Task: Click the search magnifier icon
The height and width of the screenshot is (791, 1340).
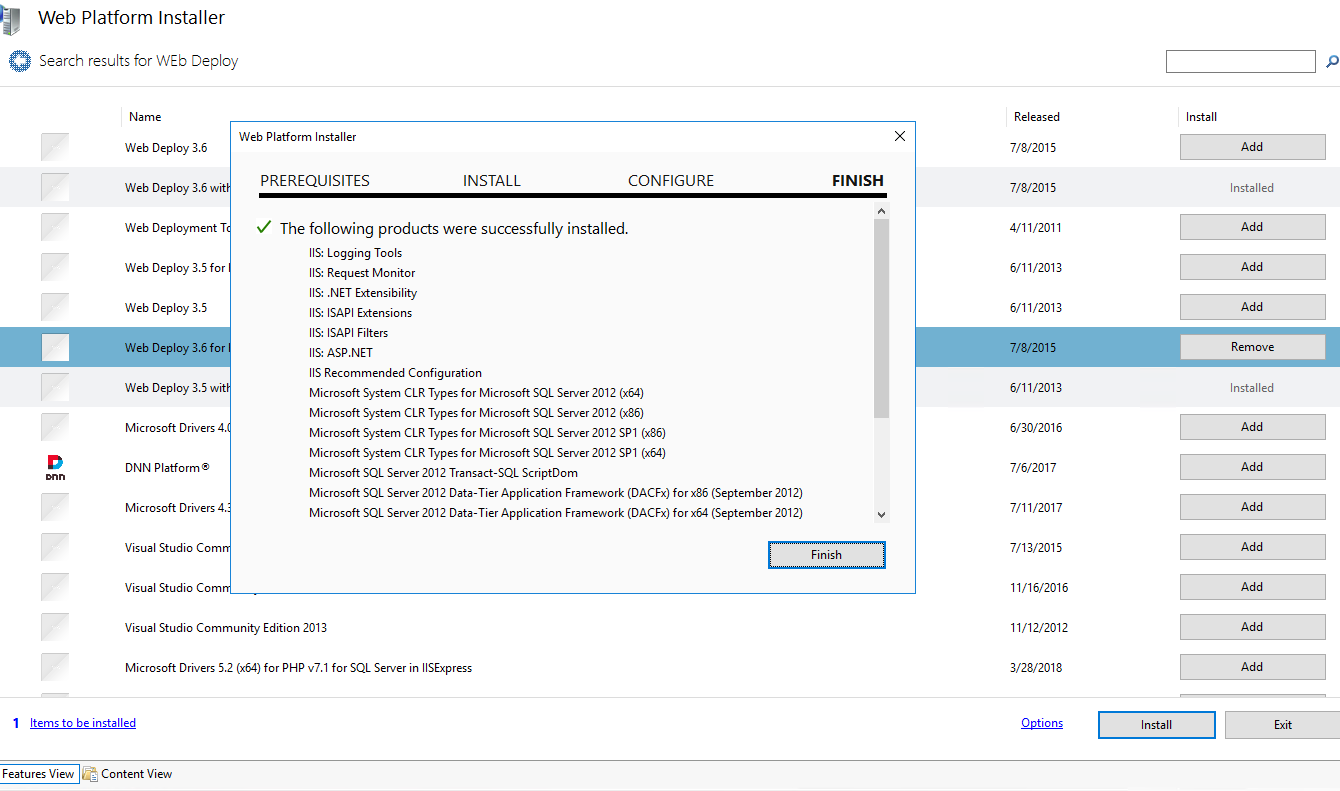Action: pos(1333,61)
